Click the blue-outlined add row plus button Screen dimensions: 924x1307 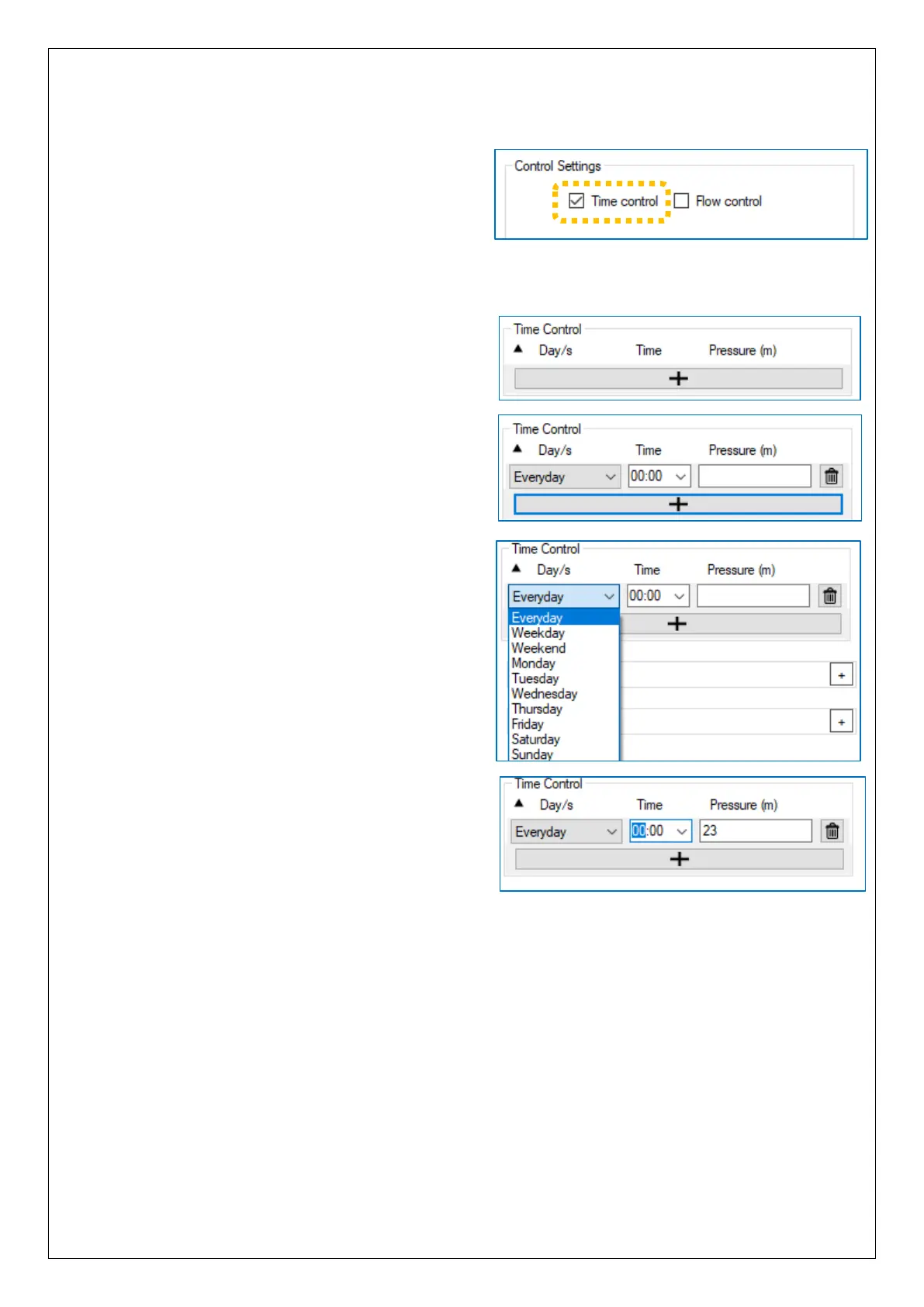click(x=678, y=504)
